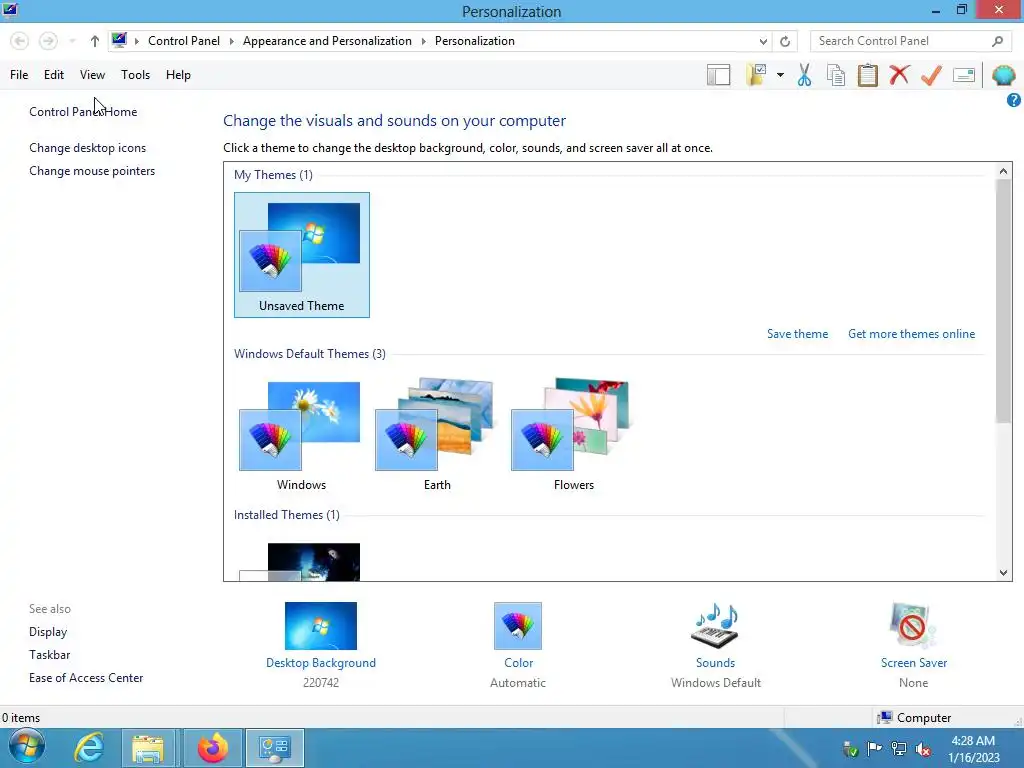Open the Help question mark icon
The width and height of the screenshot is (1024, 768).
point(1013,100)
